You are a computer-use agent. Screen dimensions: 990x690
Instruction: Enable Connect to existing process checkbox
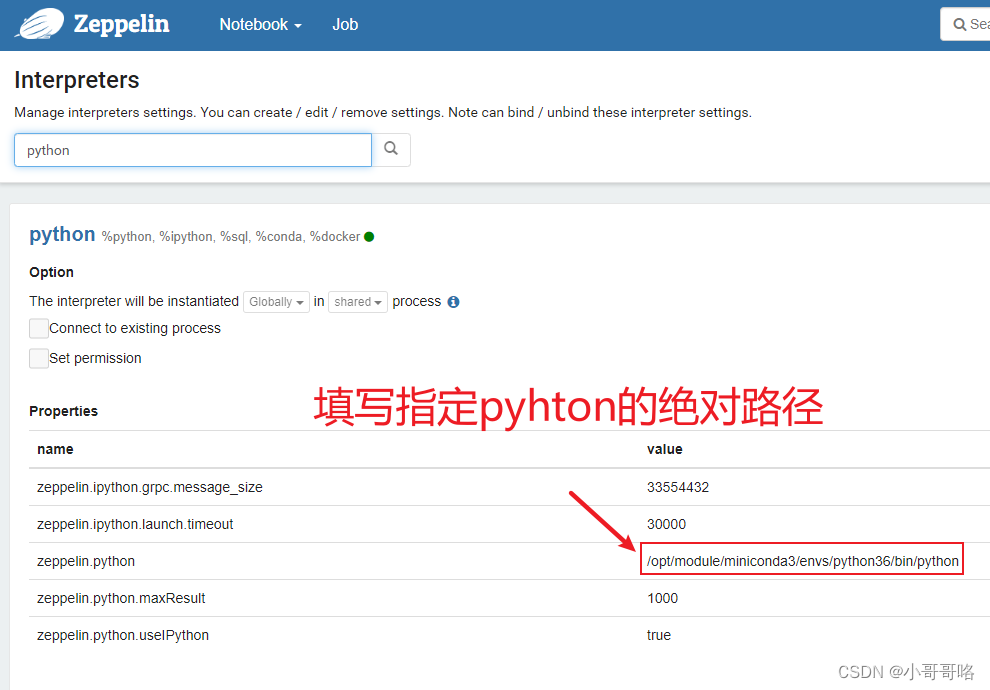[39, 328]
